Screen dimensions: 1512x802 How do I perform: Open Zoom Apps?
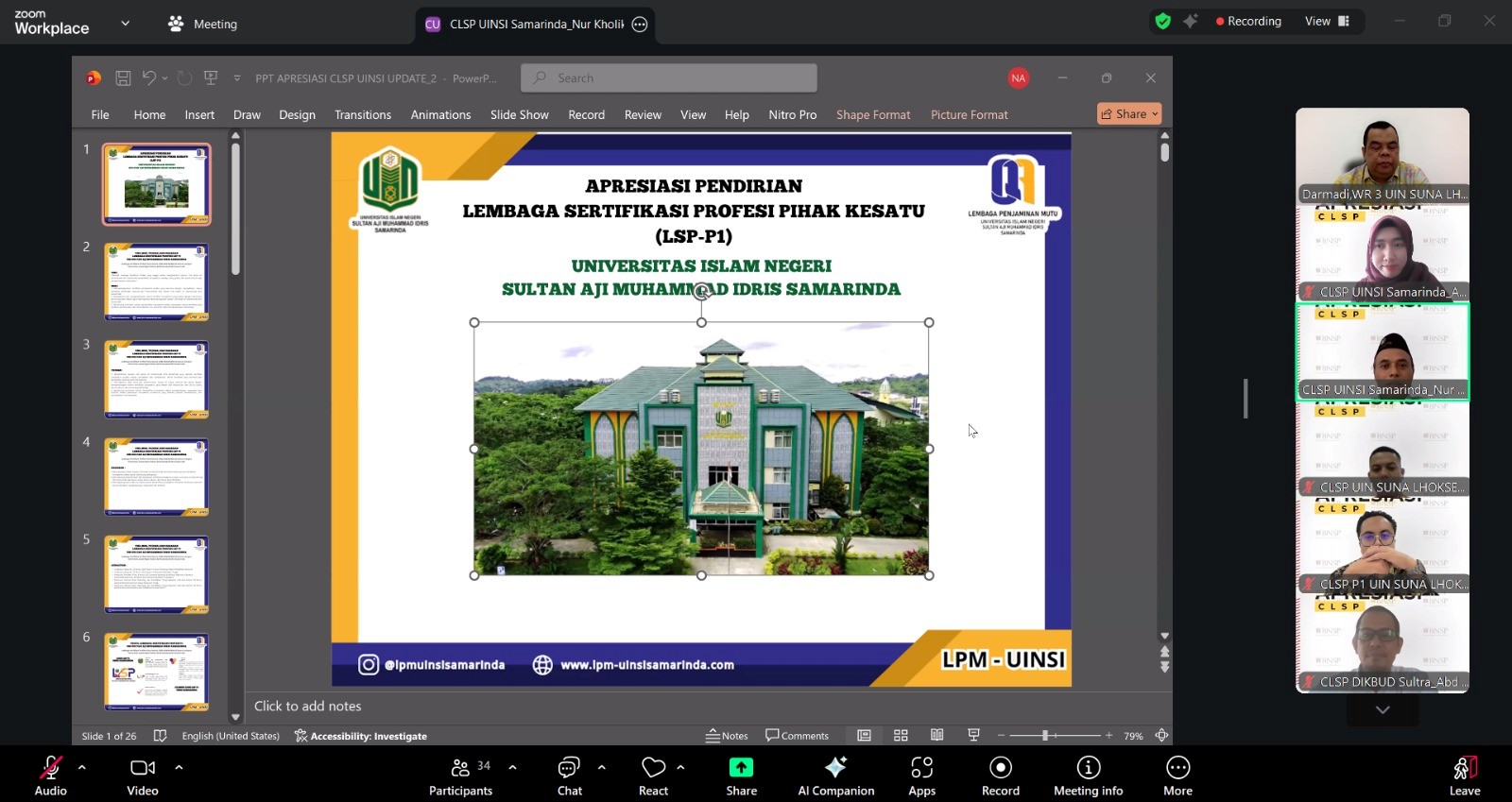[x=921, y=776]
